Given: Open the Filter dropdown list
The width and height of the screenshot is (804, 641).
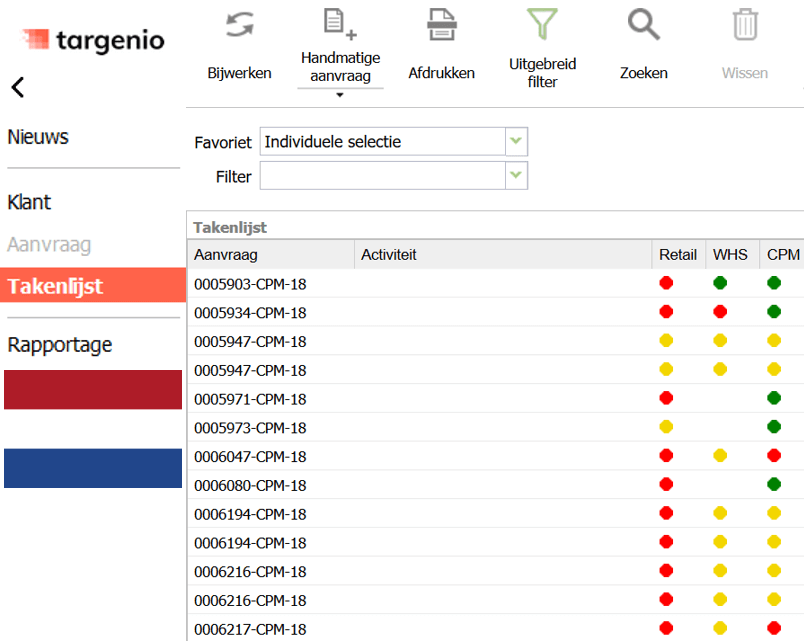Looking at the screenshot, I should pyautogui.click(x=516, y=176).
